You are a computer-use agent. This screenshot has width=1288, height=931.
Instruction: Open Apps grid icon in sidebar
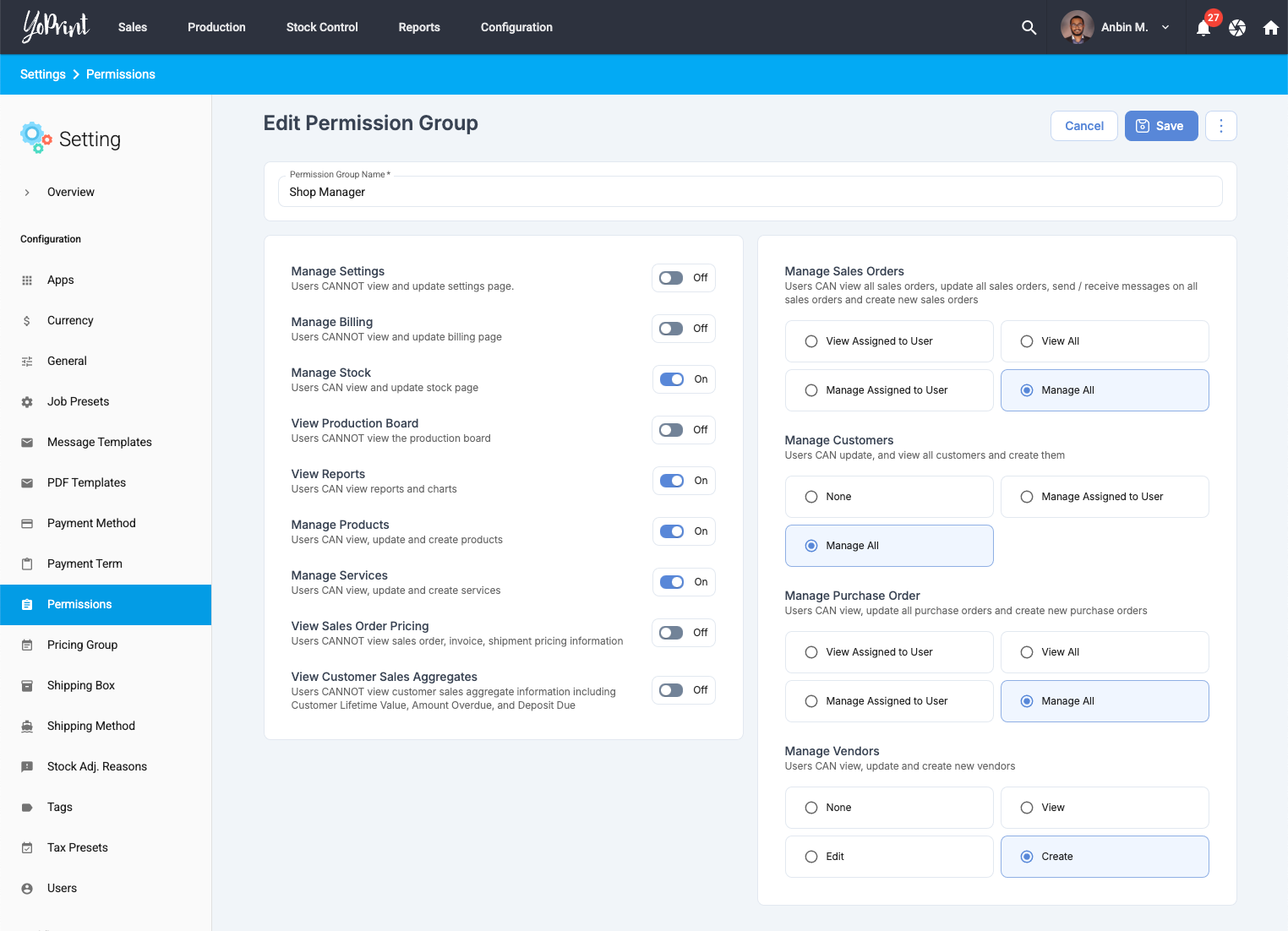pyautogui.click(x=27, y=280)
